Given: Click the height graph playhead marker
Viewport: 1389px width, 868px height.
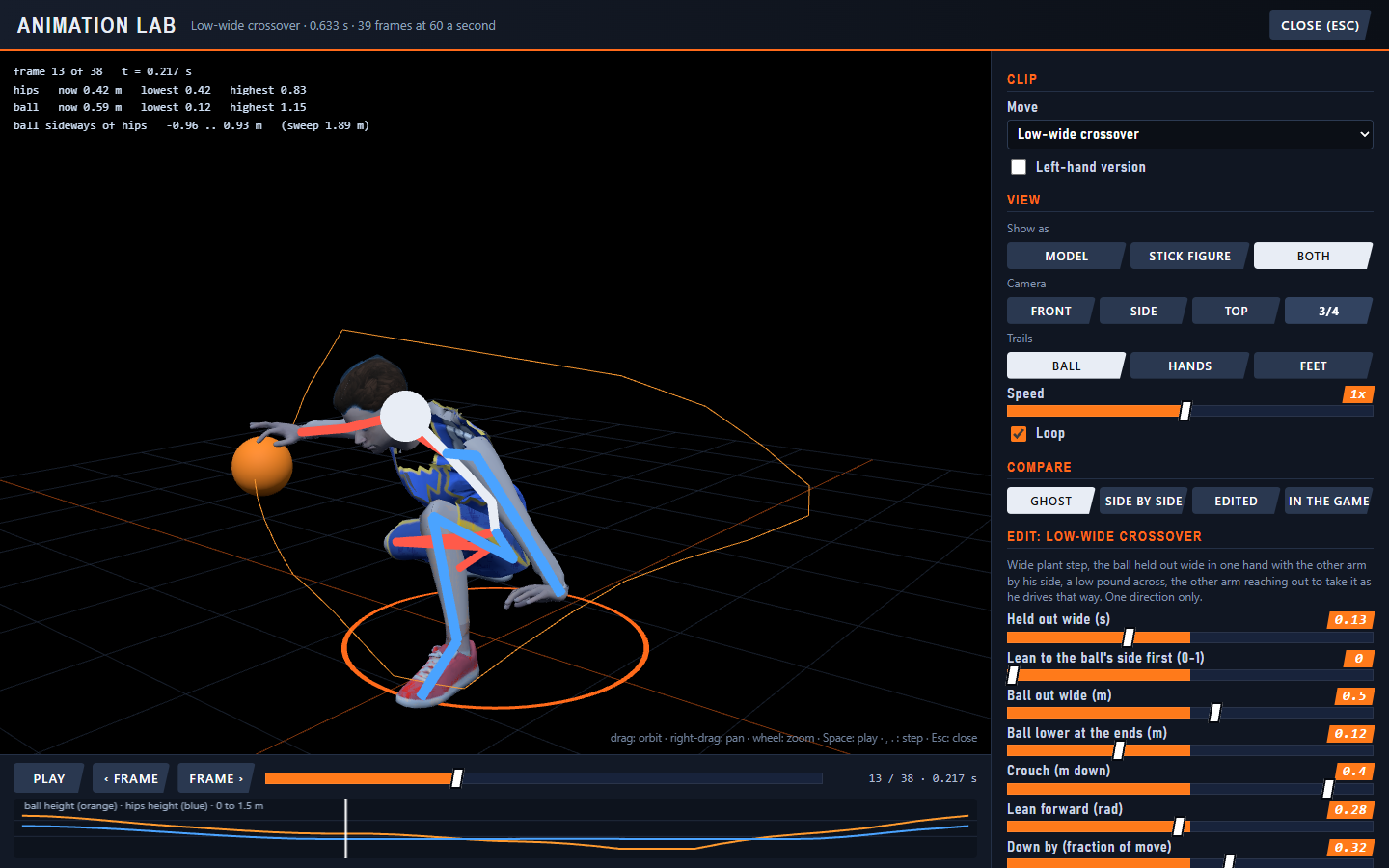Looking at the screenshot, I should coord(345,827).
